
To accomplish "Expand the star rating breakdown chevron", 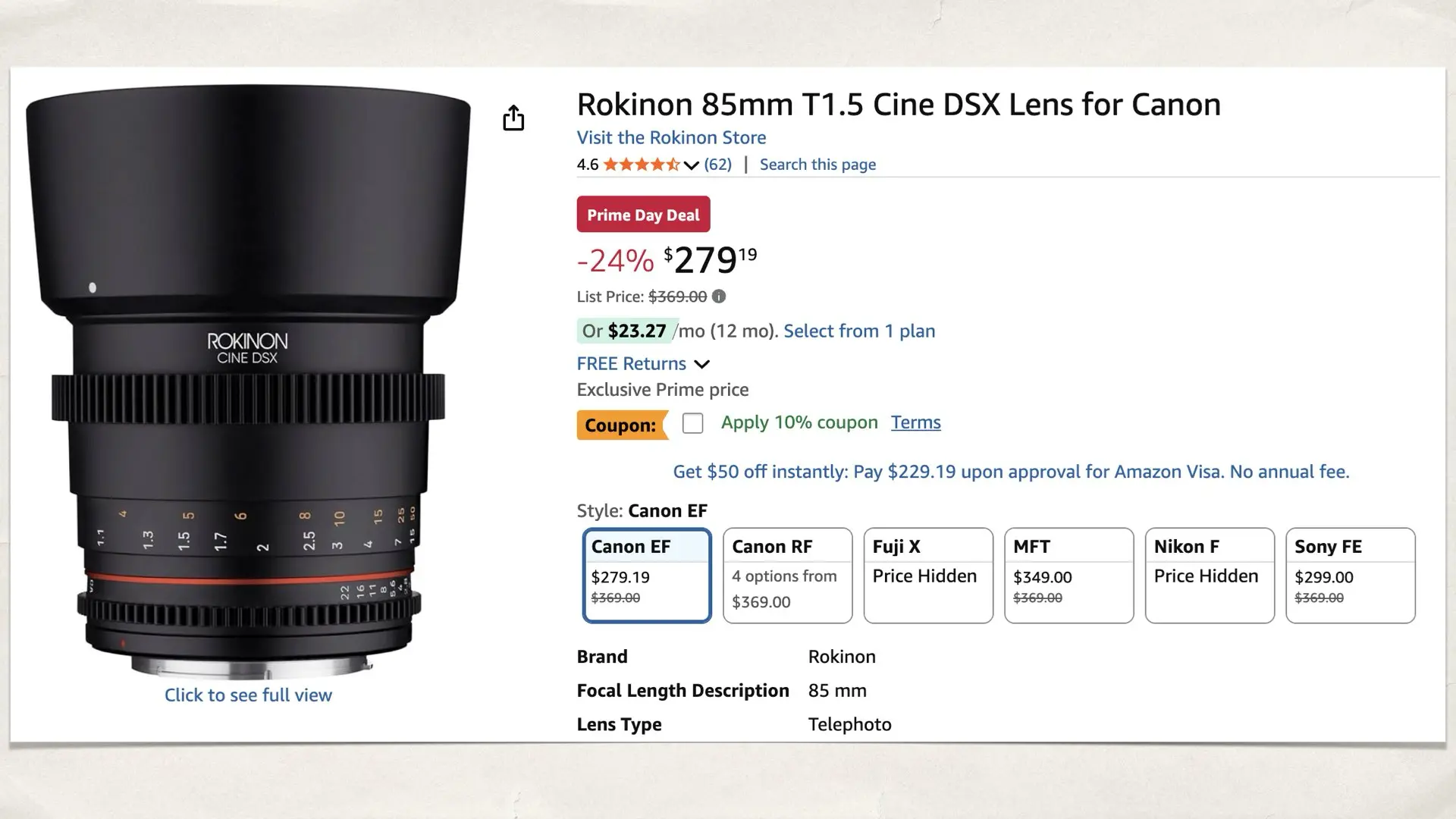I will 691,165.
